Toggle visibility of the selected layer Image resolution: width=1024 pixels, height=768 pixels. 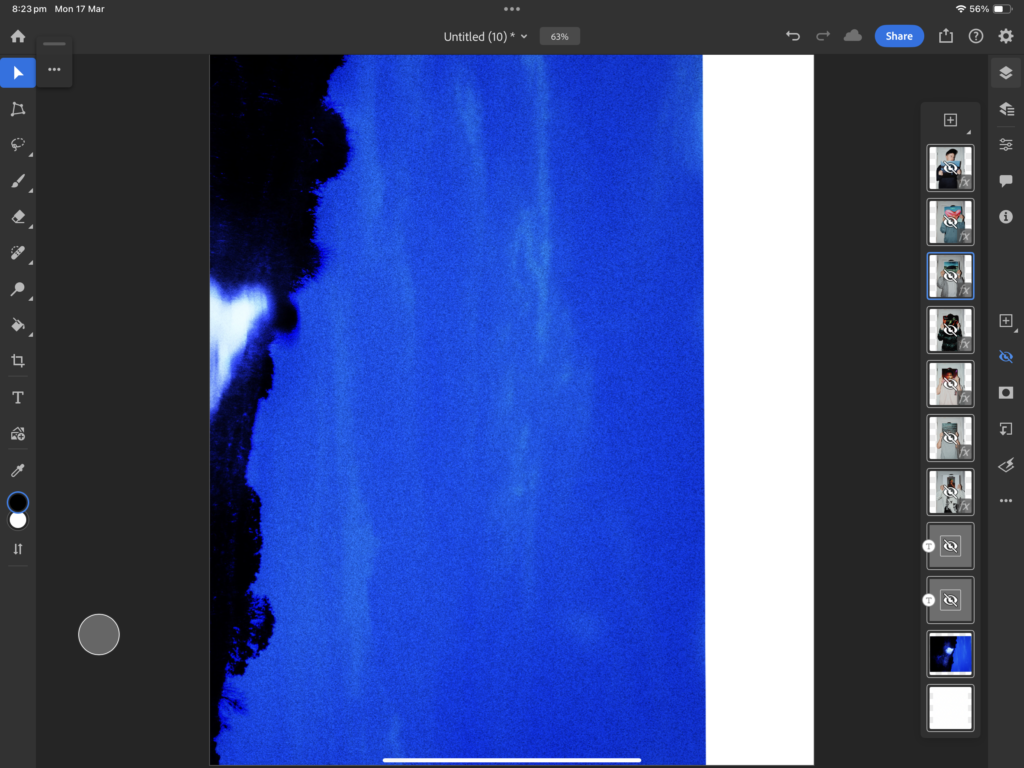pyautogui.click(x=1006, y=357)
